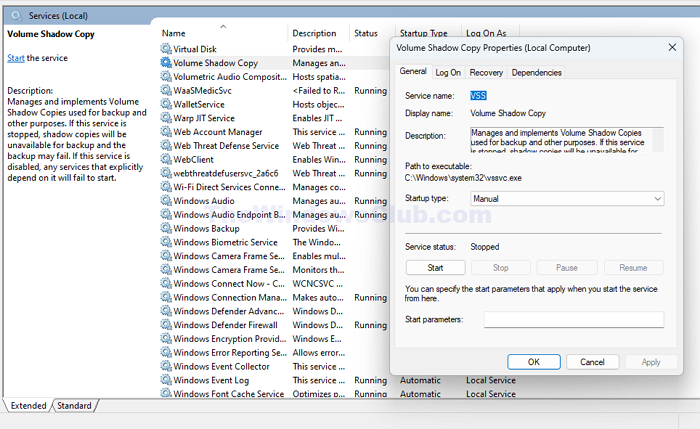Click Local Service for Windows Event Log
The height and width of the screenshot is (429, 700).
coord(491,380)
